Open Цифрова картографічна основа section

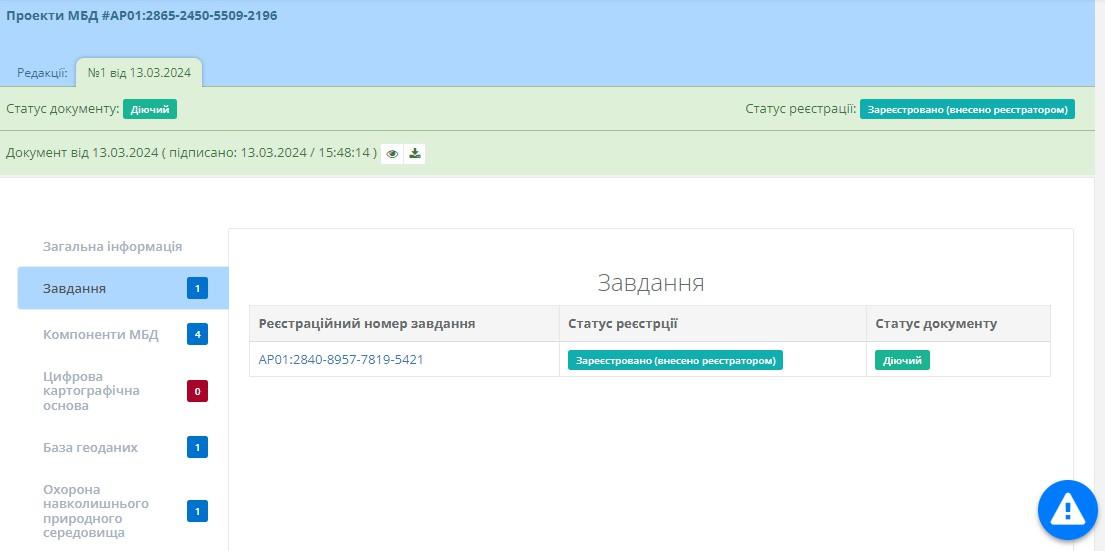pos(91,391)
